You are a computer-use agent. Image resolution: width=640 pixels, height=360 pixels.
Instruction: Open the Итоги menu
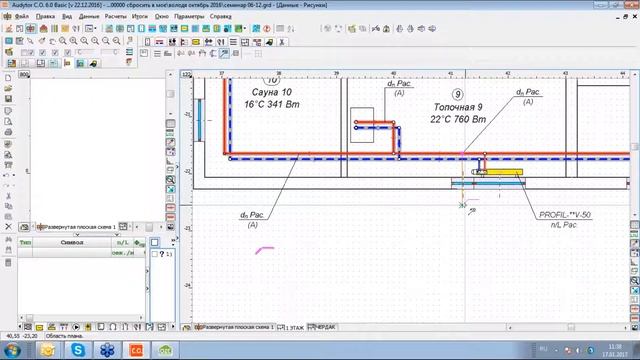click(140, 17)
